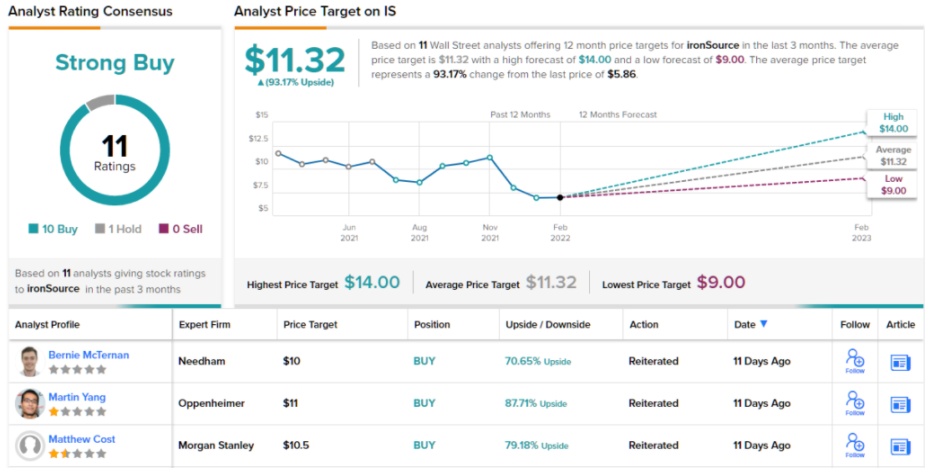The image size is (934, 475).
Task: Open article icon for Oppenheimer row
Action: point(901,404)
